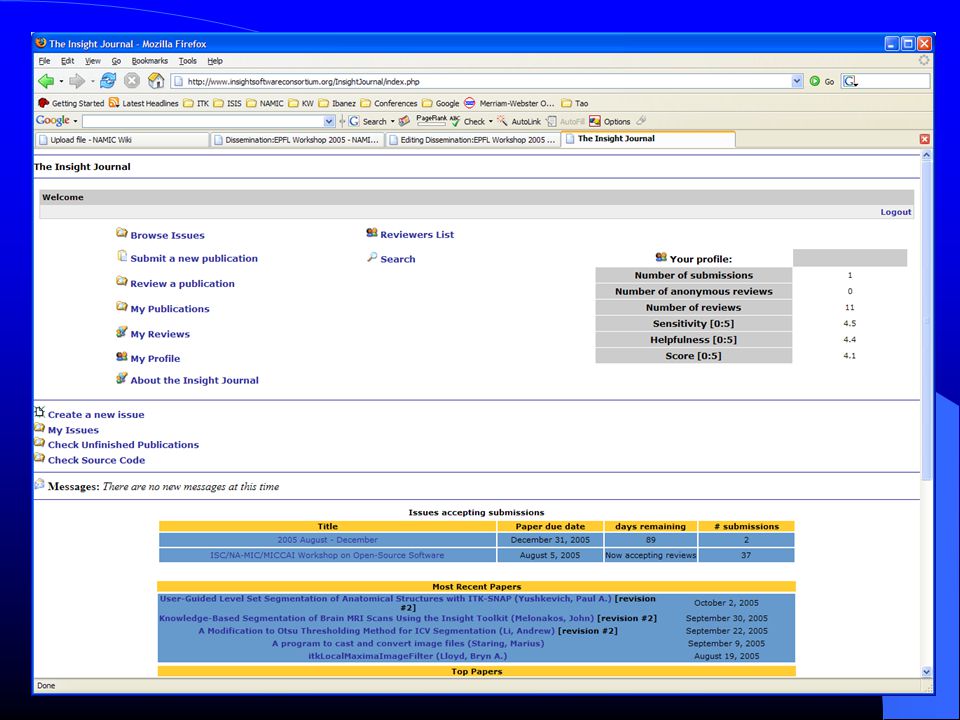Click the Getting Started bookmark icon
The height and width of the screenshot is (720, 960).
pos(43,103)
